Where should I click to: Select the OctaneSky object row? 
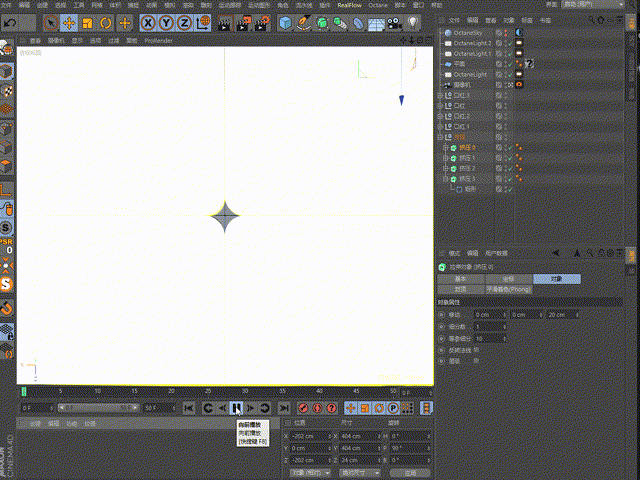(467, 33)
